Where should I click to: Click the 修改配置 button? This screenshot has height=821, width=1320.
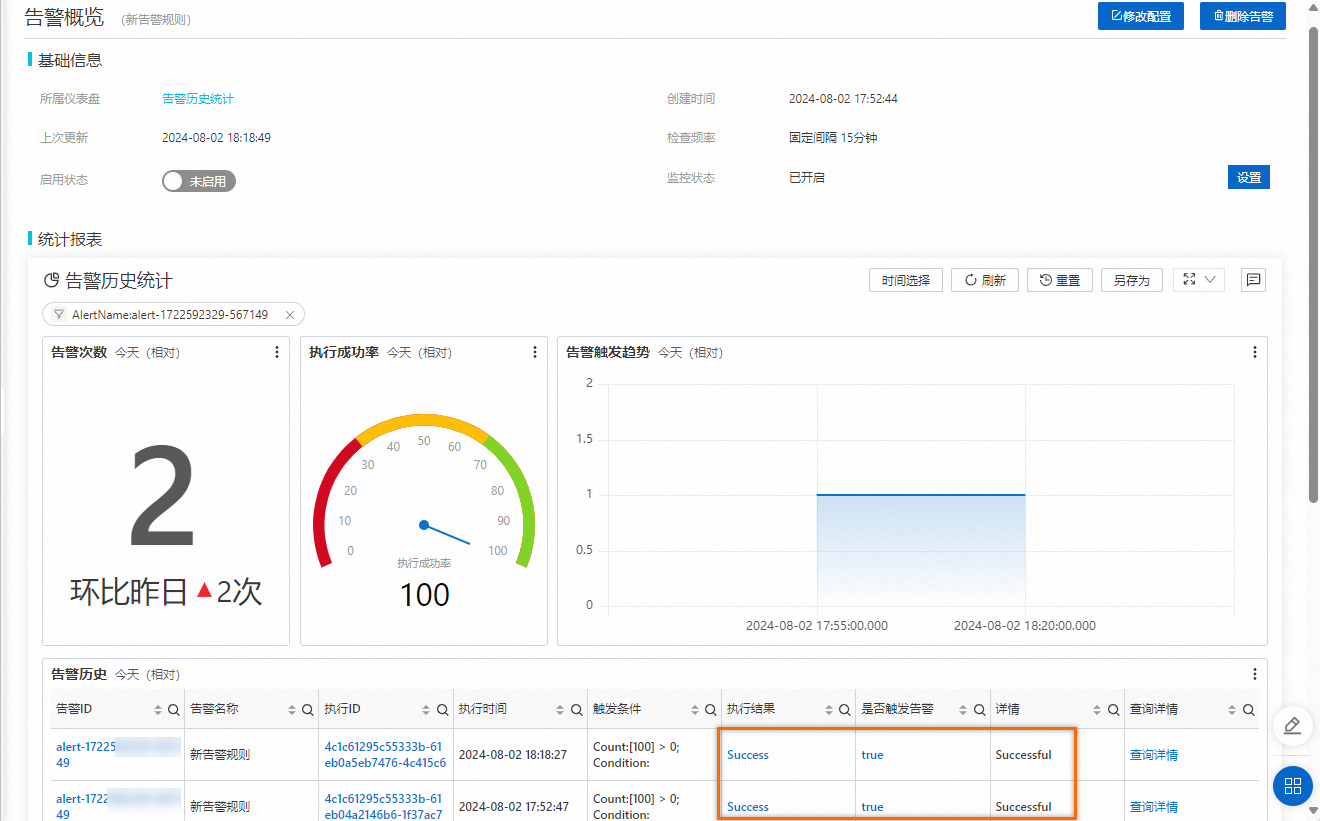coord(1141,16)
